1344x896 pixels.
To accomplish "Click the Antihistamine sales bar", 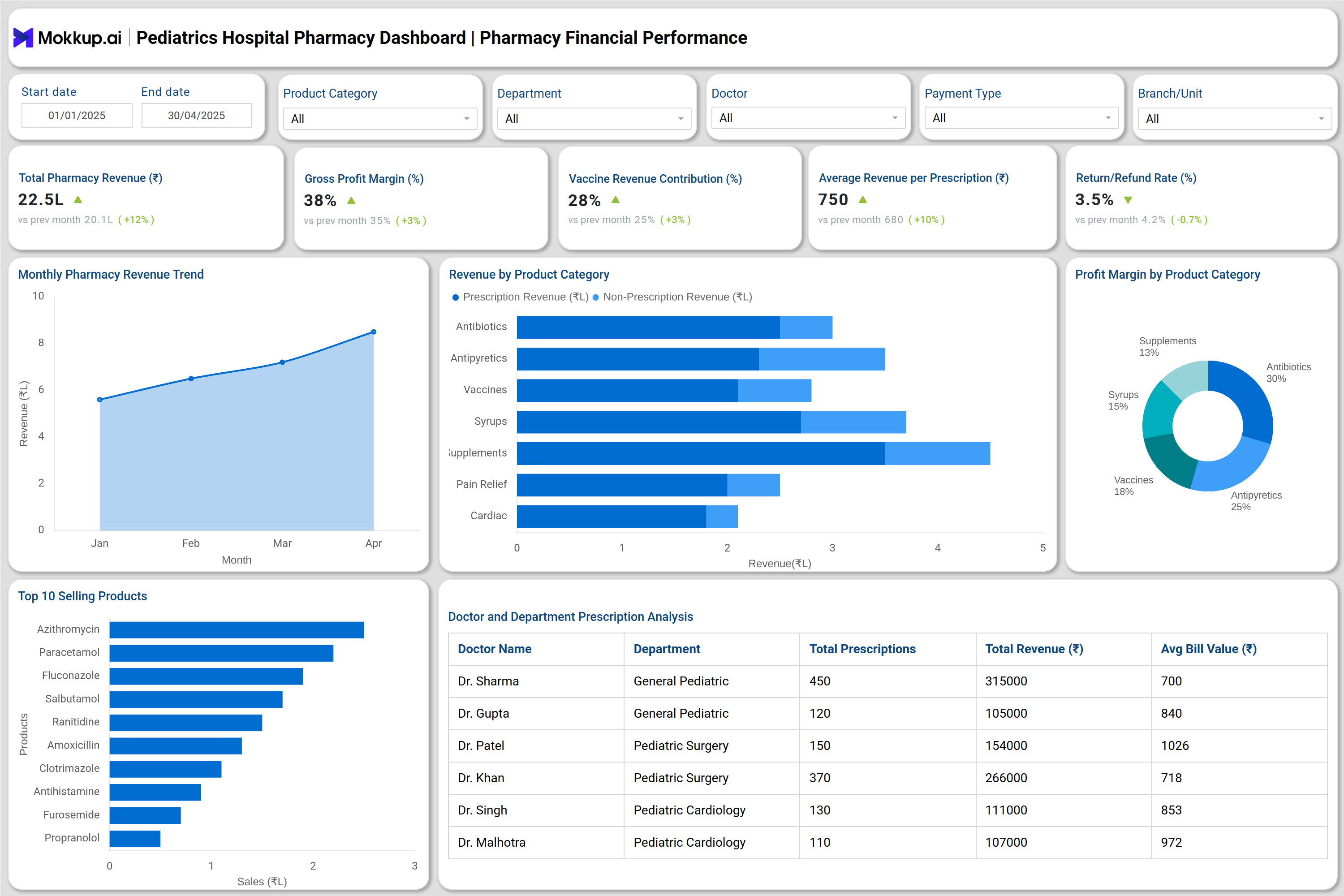I will (155, 792).
